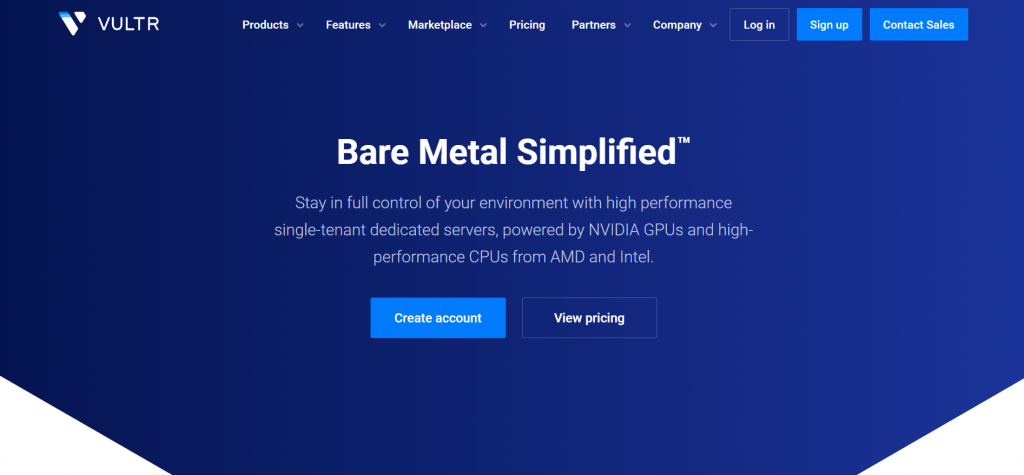Image resolution: width=1024 pixels, height=475 pixels.
Task: Expand the Features chevron arrow
Action: 382,25
